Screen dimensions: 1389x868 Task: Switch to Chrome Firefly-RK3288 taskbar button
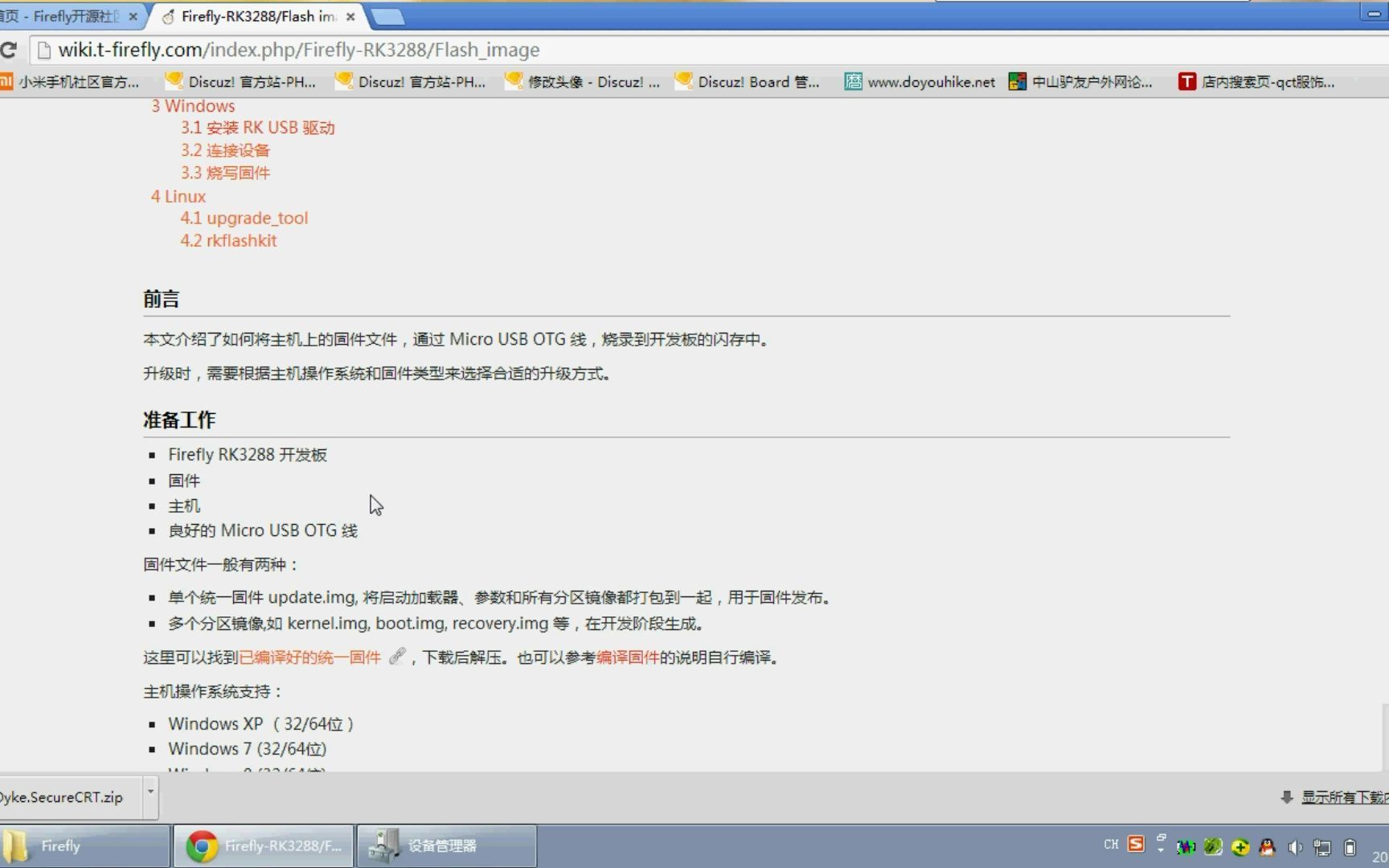264,846
